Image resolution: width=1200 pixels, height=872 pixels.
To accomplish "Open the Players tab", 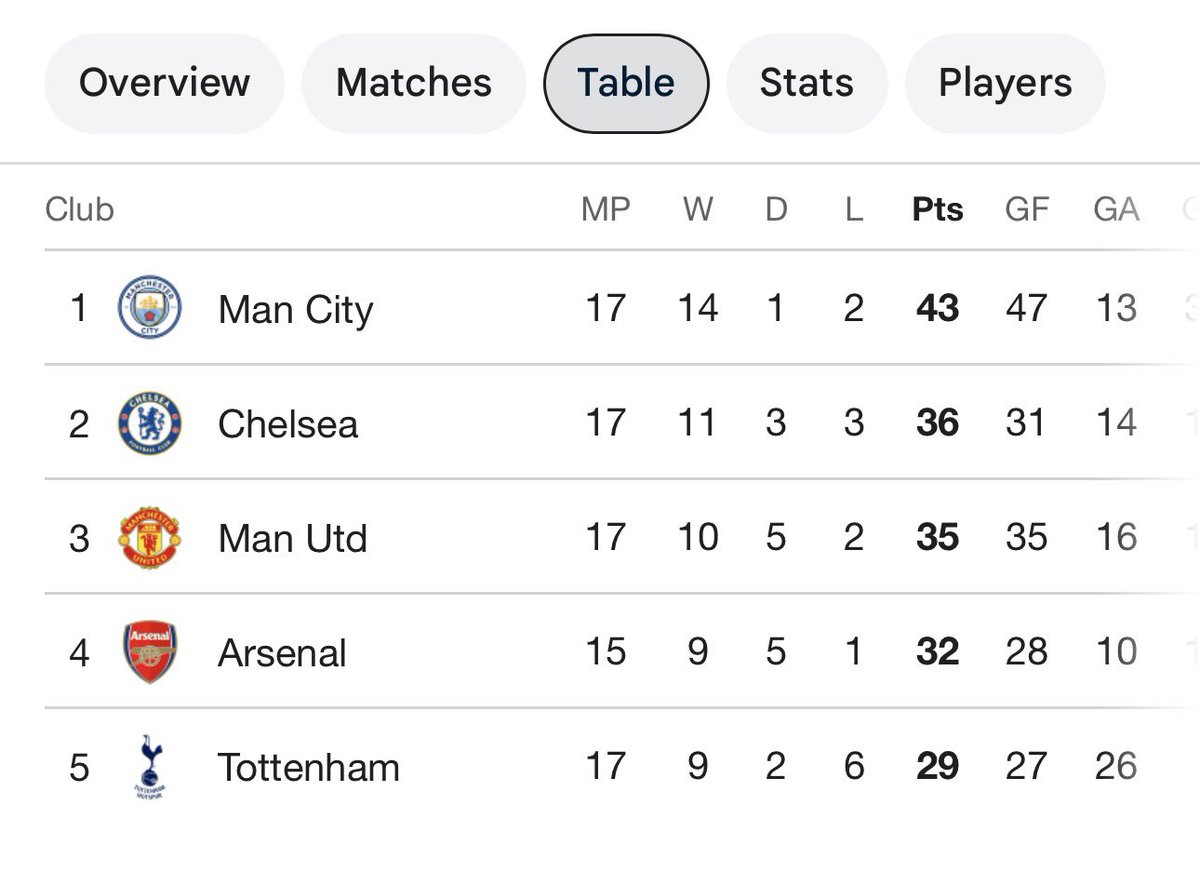I will click(1004, 83).
